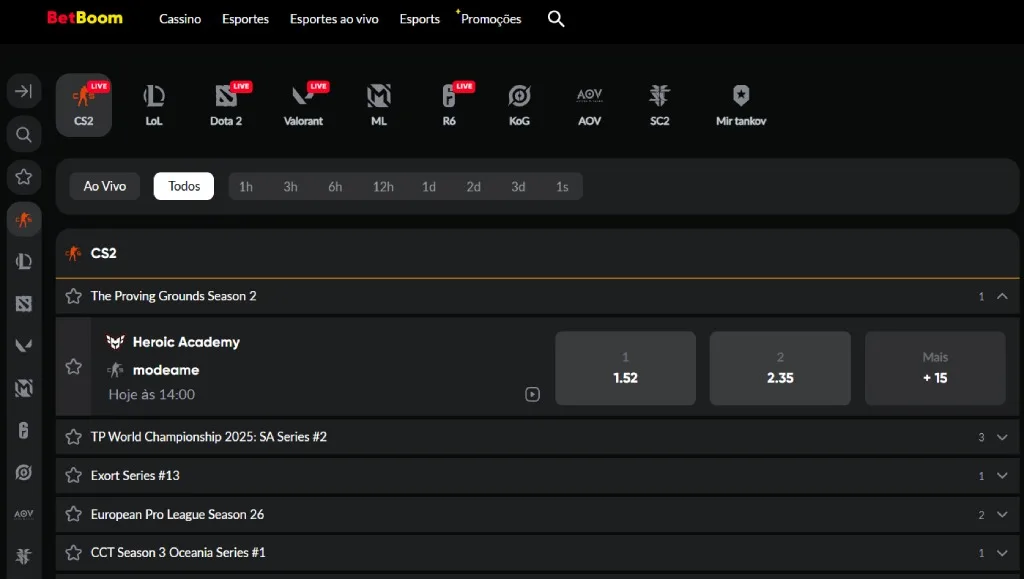
Task: Select Mir tankov icon in carousel
Action: click(x=741, y=105)
